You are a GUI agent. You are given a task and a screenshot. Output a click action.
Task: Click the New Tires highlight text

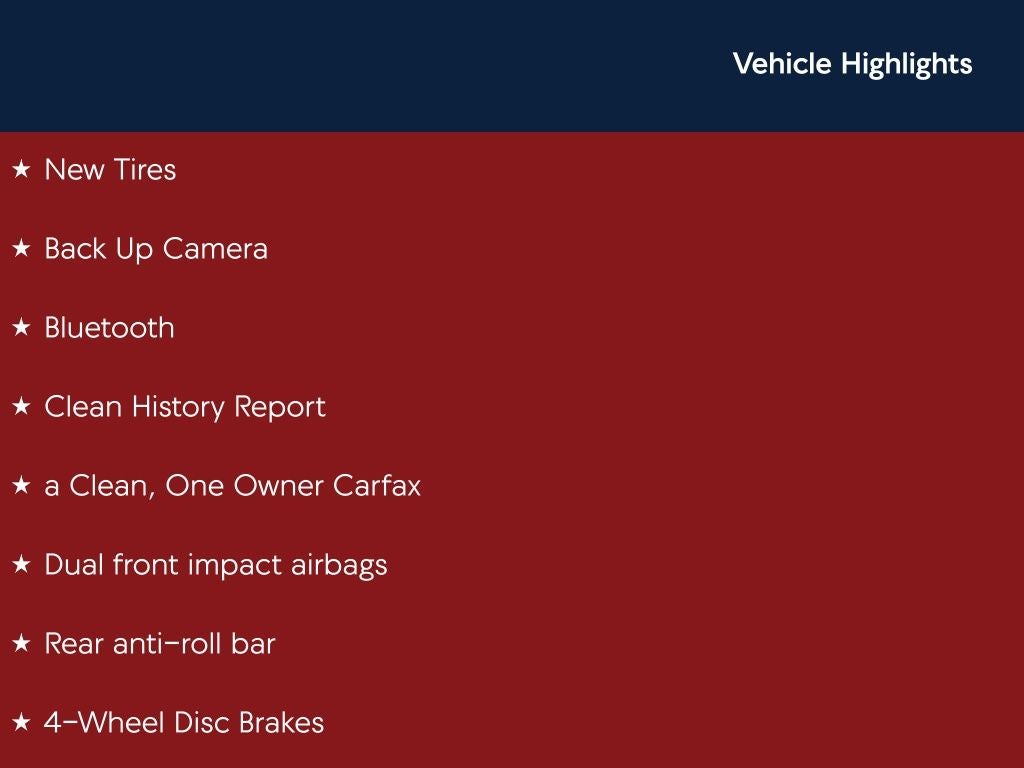click(x=110, y=170)
